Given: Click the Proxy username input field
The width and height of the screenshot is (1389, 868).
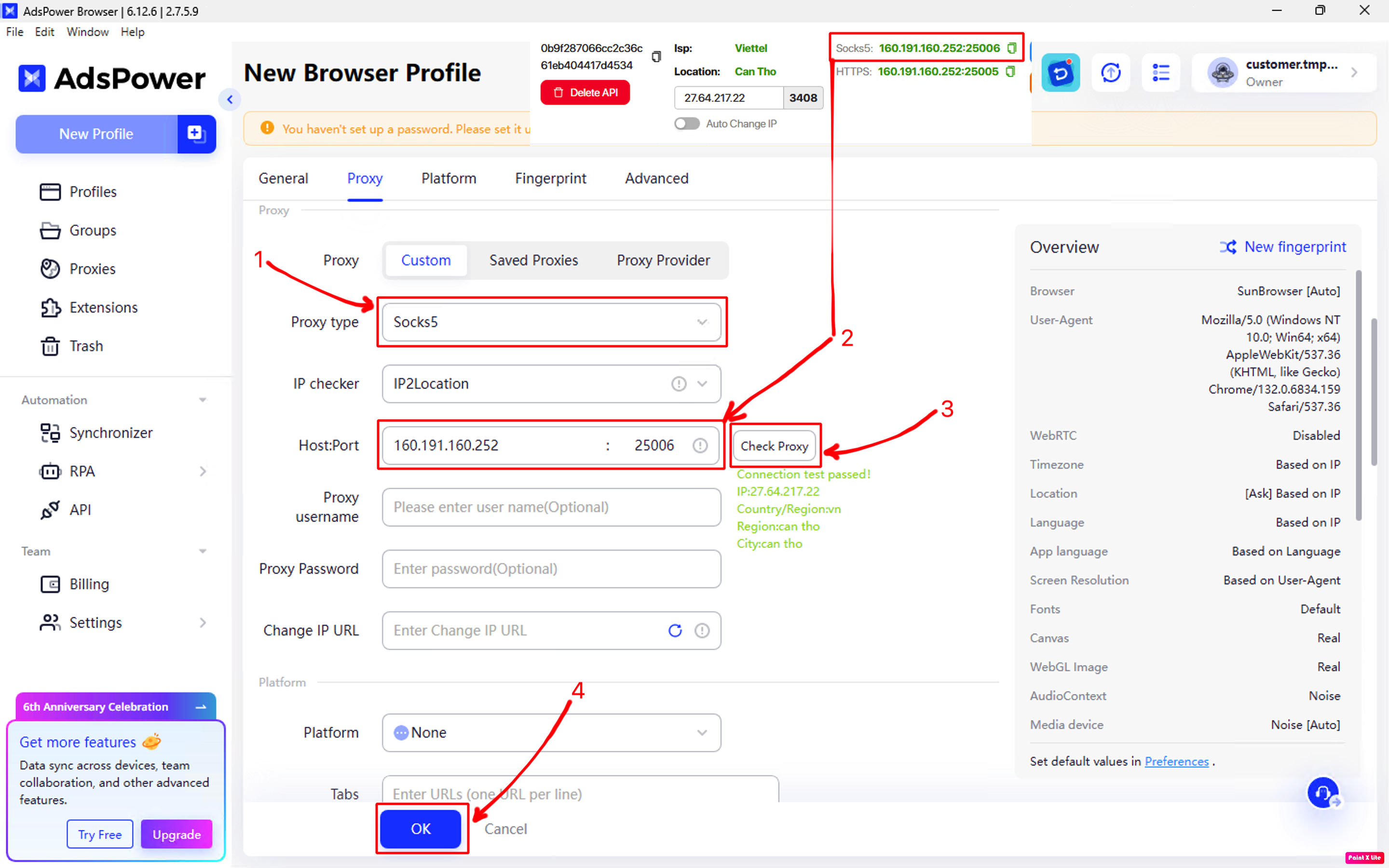Looking at the screenshot, I should (x=551, y=507).
